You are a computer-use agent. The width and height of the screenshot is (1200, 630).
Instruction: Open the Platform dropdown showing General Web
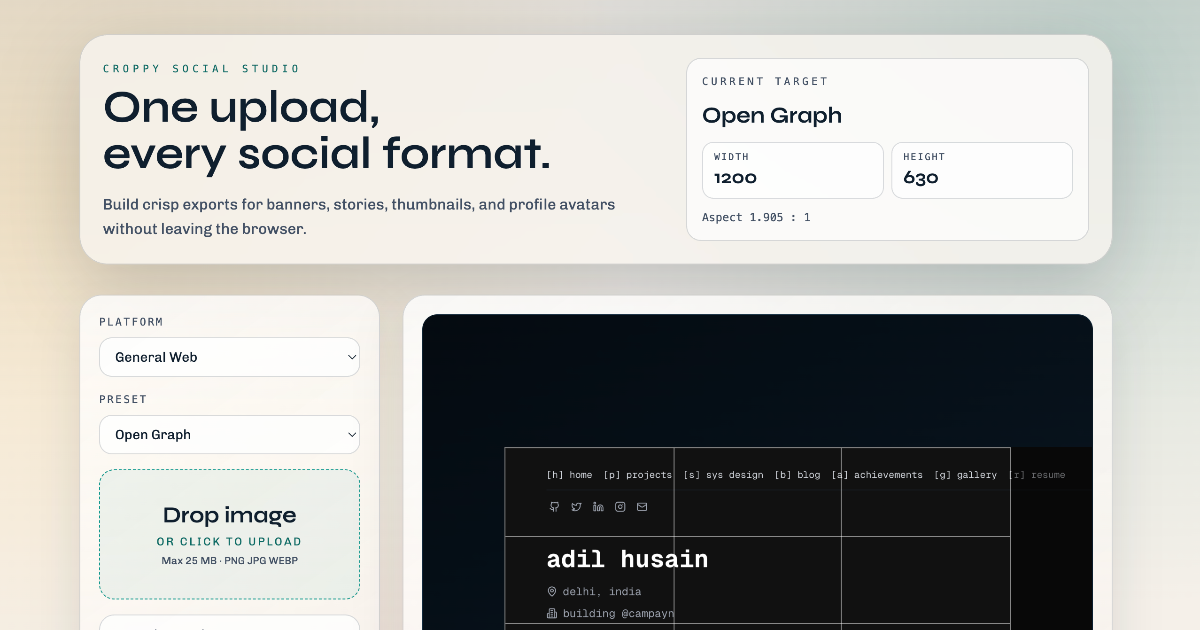(x=229, y=357)
